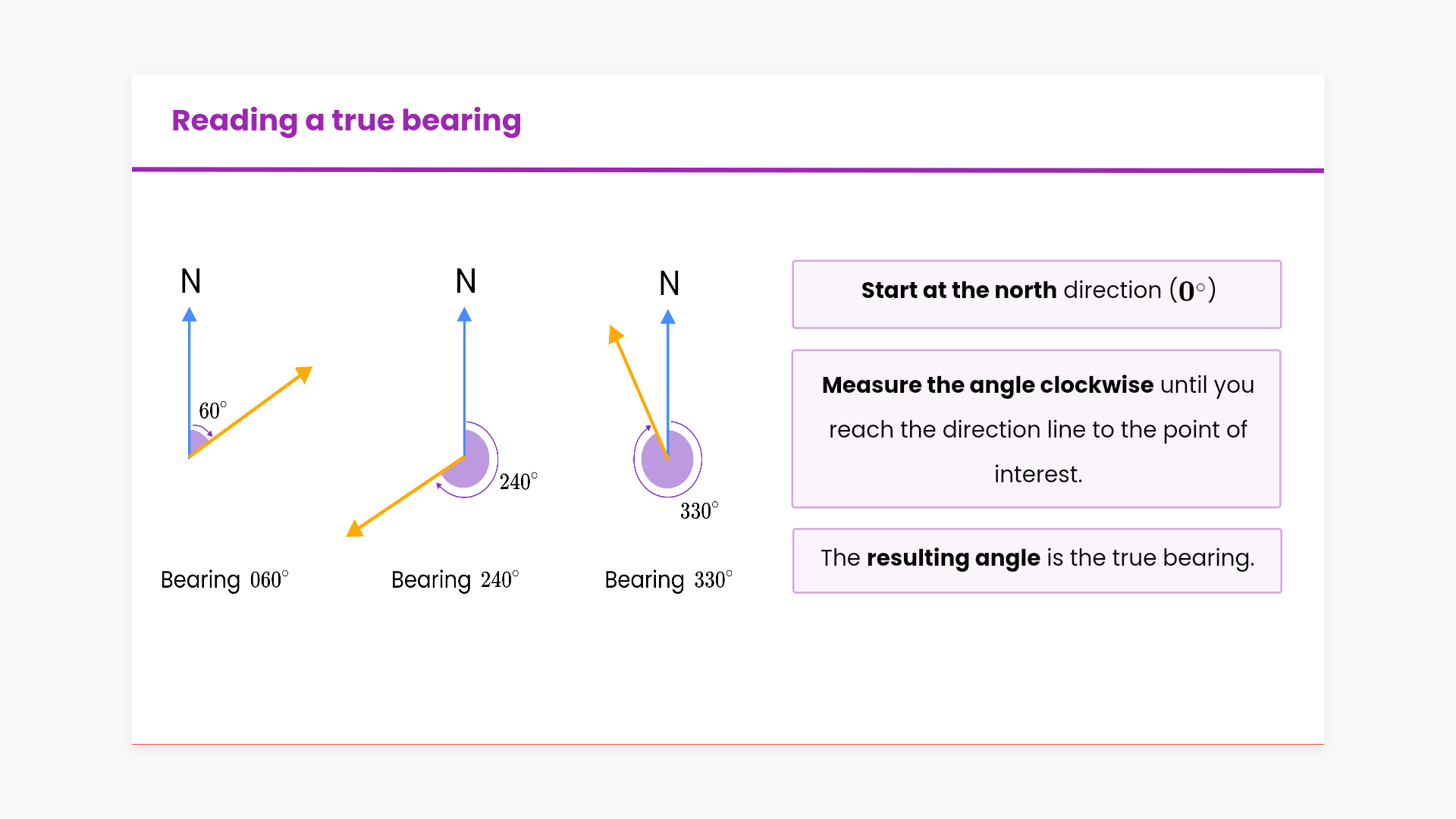Click the "Bearing 240°" caption
The width and height of the screenshot is (1456, 819).
(x=455, y=580)
